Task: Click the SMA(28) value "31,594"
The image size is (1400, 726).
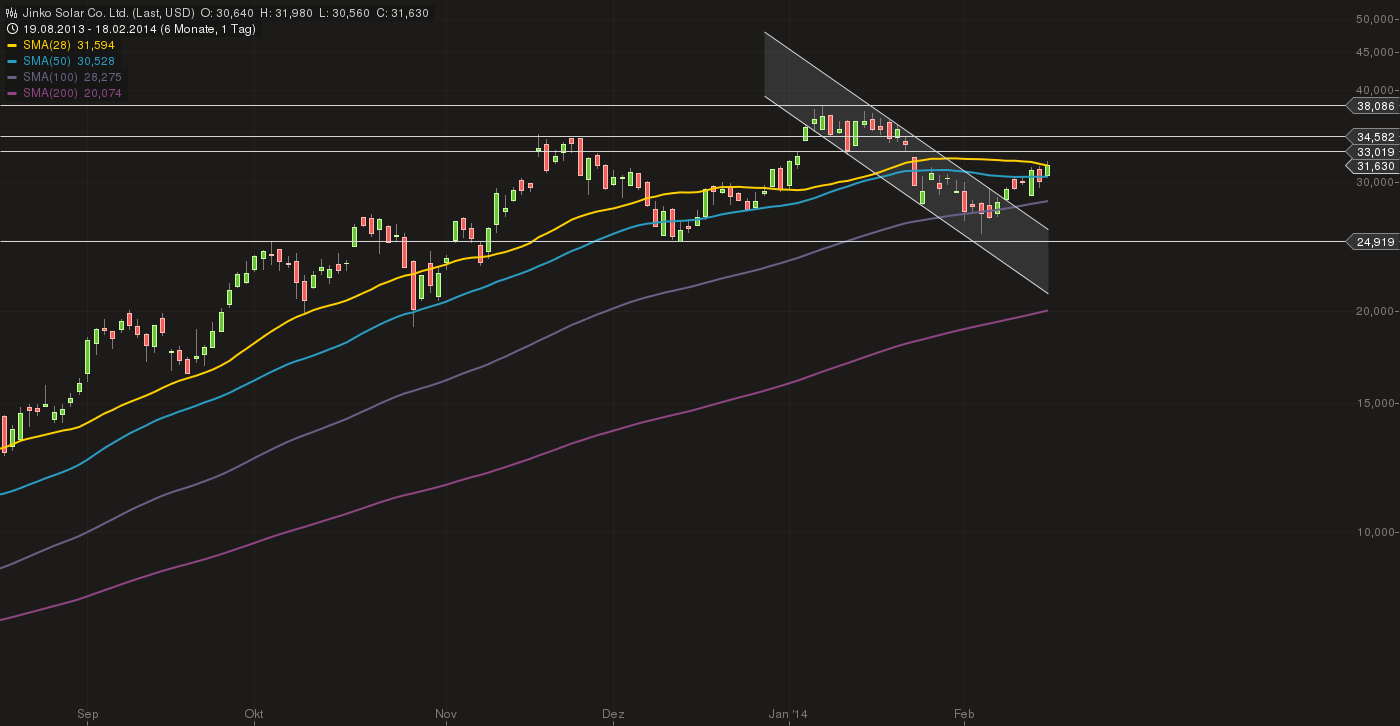Action: coord(96,45)
